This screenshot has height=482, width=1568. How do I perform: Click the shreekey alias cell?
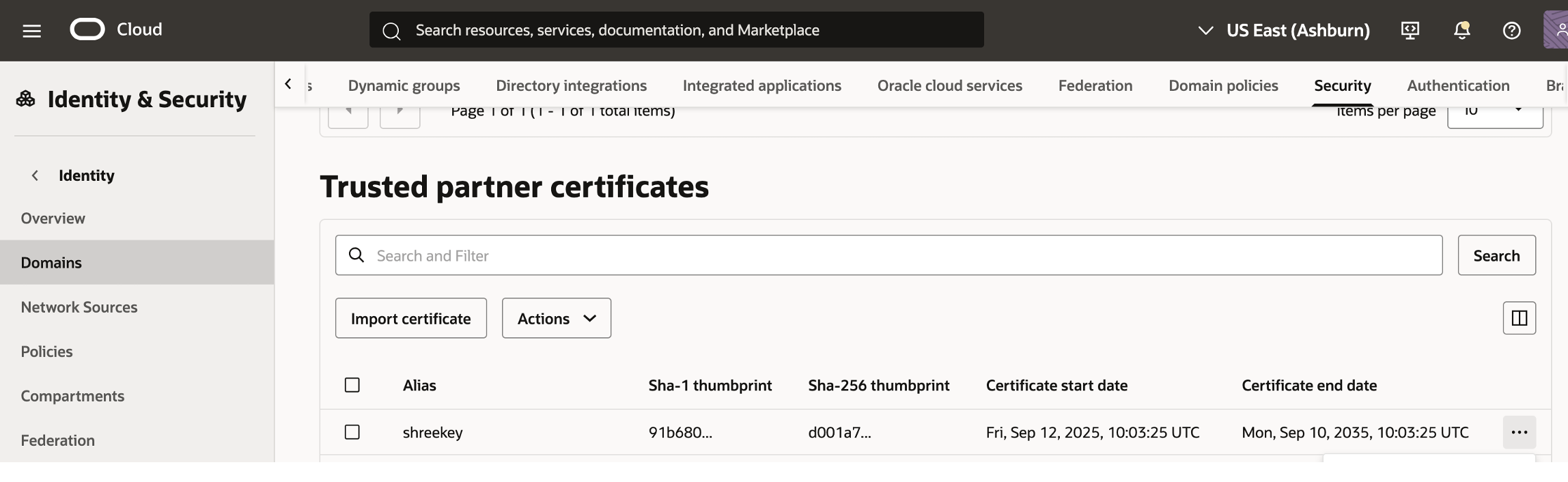(x=432, y=432)
